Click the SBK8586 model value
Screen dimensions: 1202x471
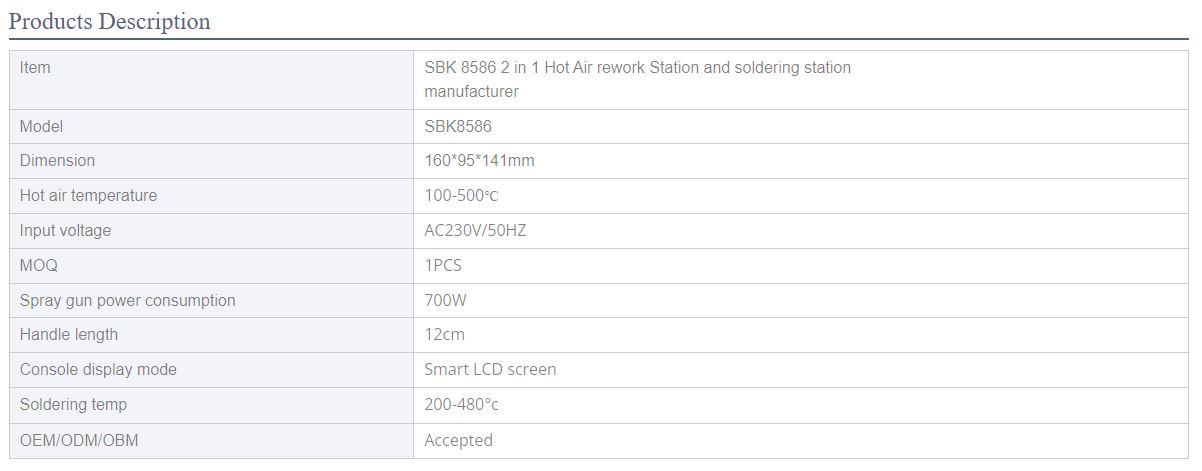[x=458, y=127]
